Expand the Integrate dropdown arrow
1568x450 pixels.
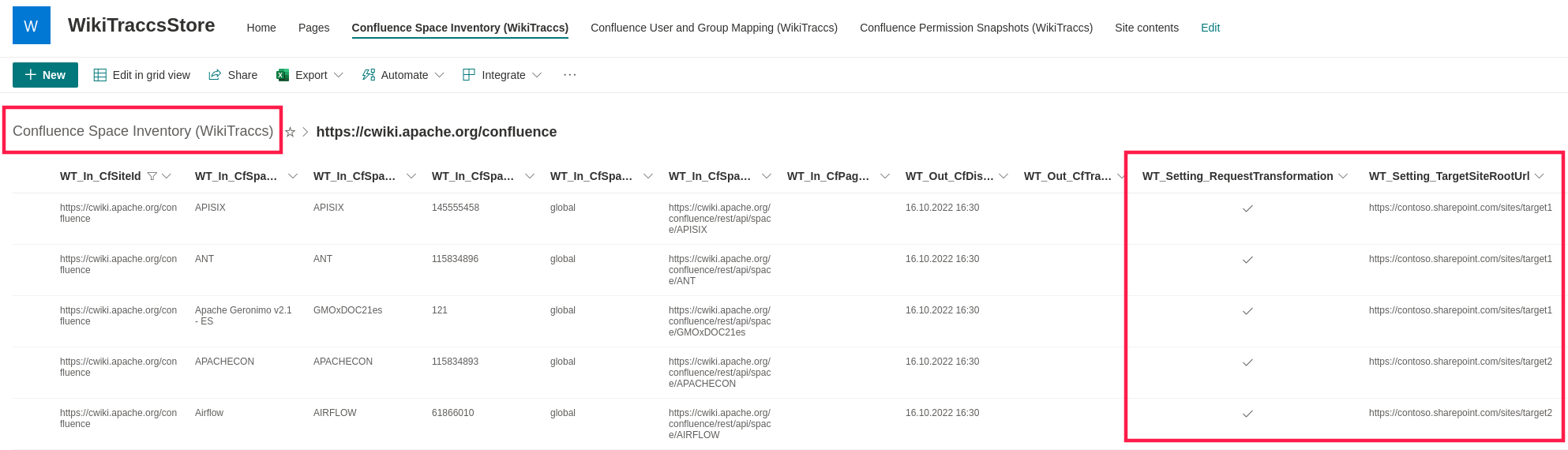pyautogui.click(x=537, y=75)
